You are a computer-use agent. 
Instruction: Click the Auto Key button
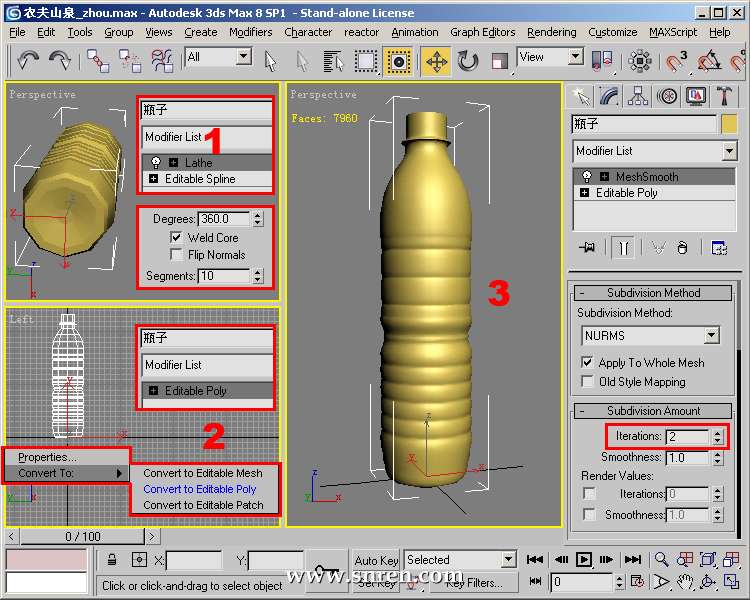376,560
